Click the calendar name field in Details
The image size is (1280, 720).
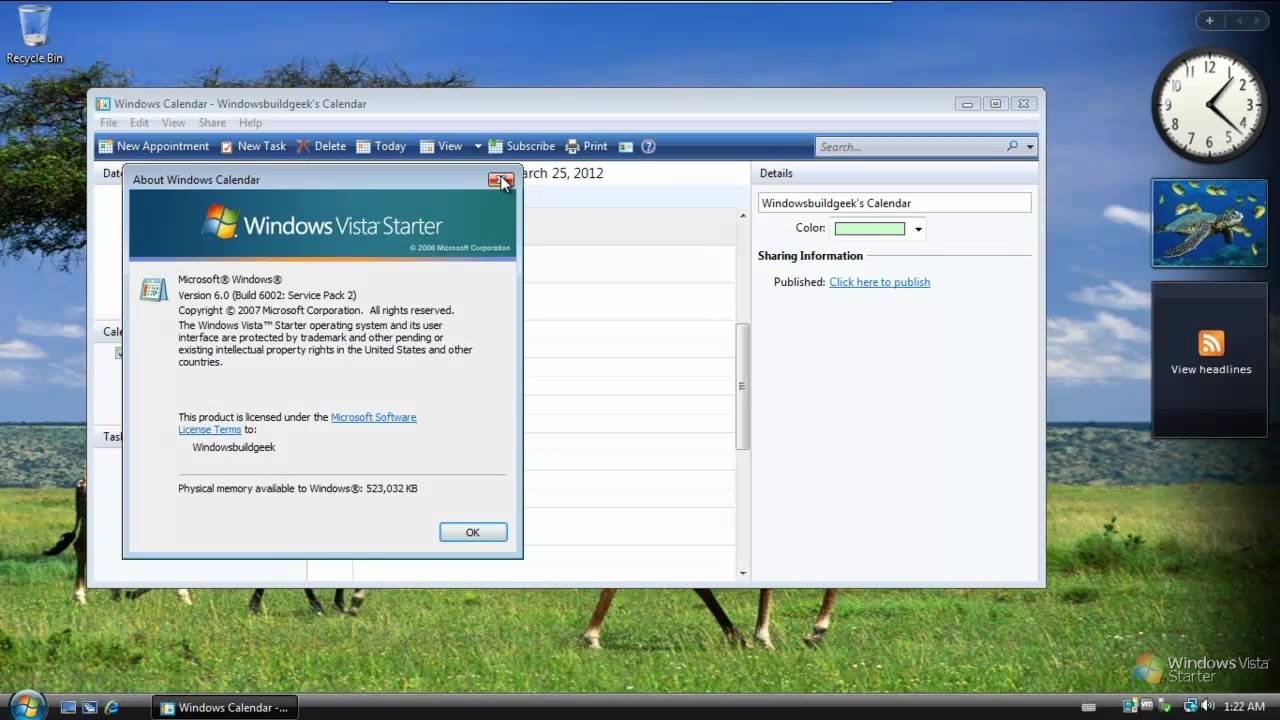tap(894, 203)
